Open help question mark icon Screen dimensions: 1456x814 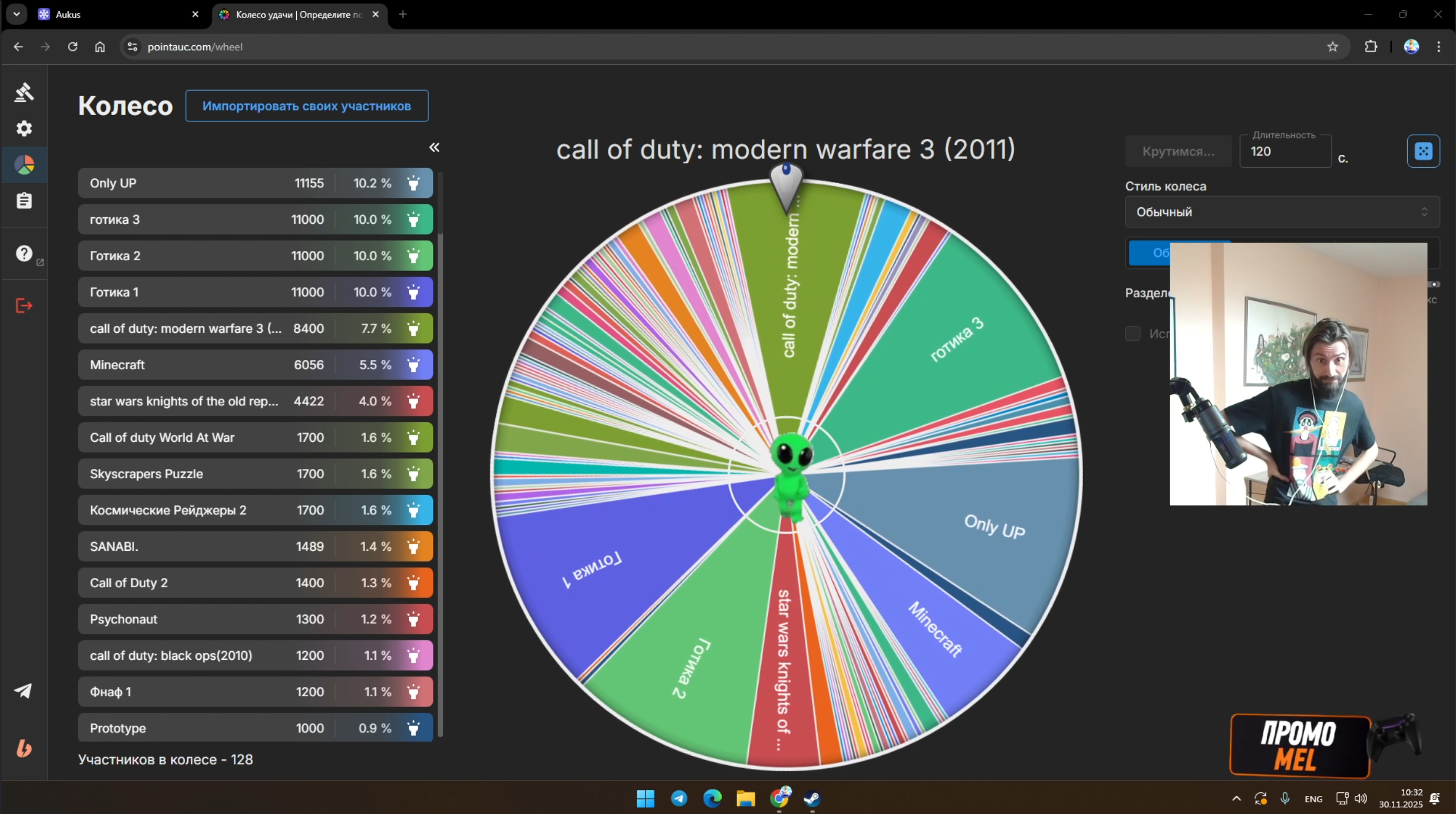24,253
